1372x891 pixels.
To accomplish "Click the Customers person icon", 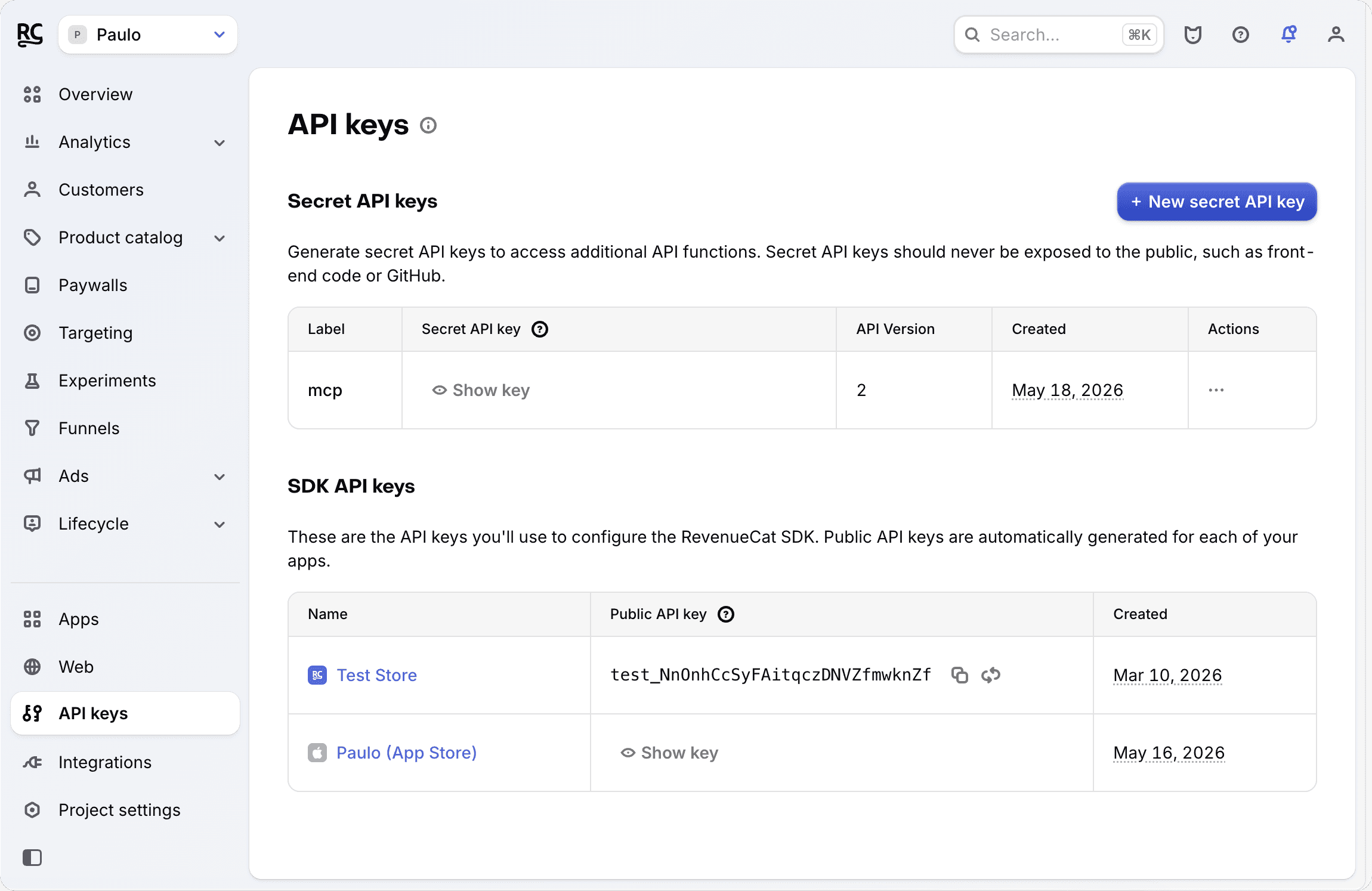I will 32,190.
